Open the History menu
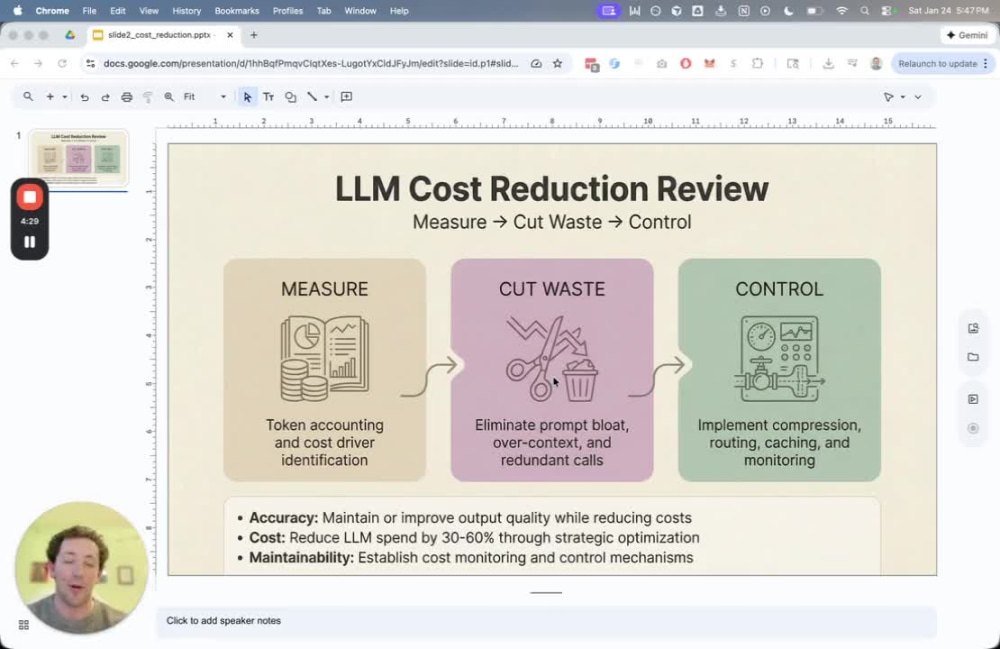Image resolution: width=1000 pixels, height=649 pixels. pos(186,11)
